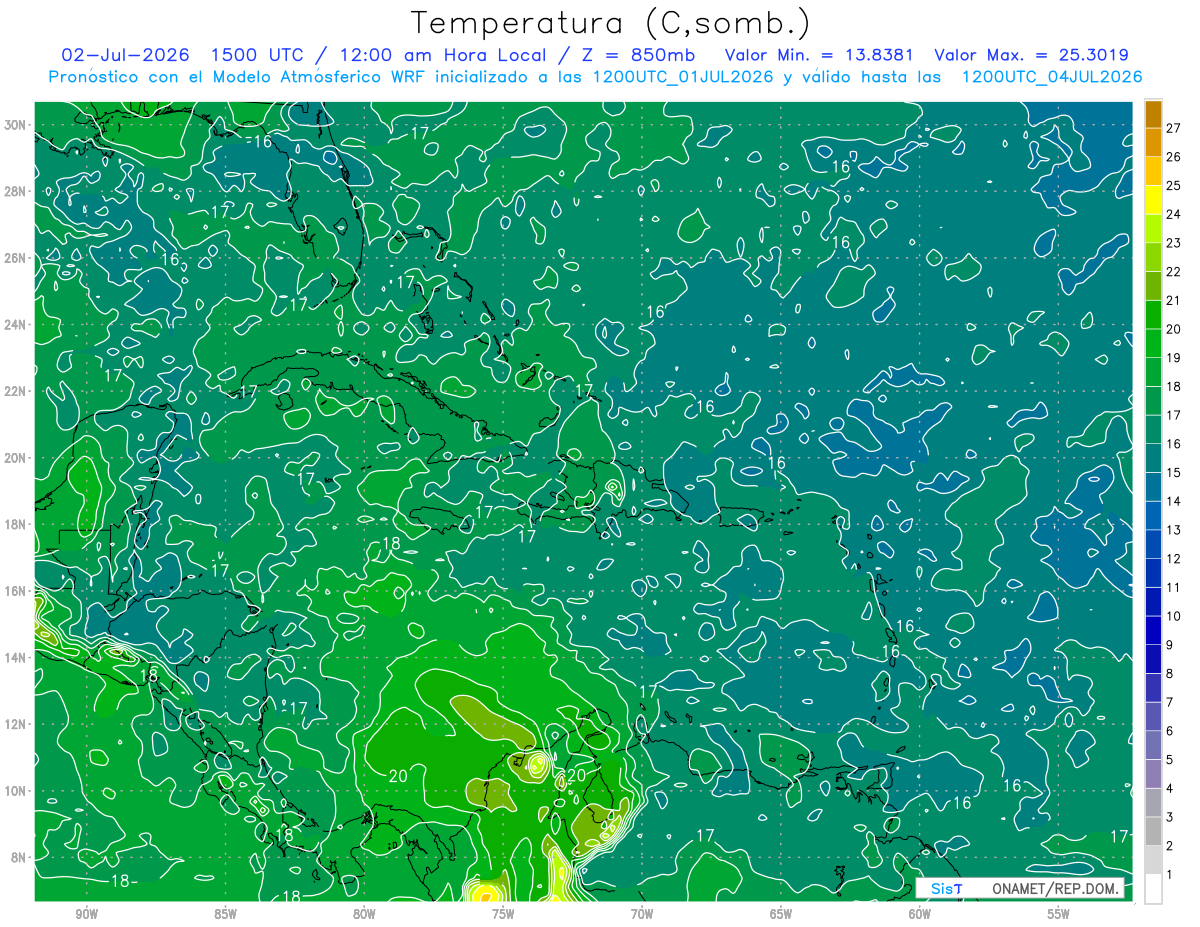Select the "Valor Min. = 13.8381" value
The image size is (1200, 927).
820,55
